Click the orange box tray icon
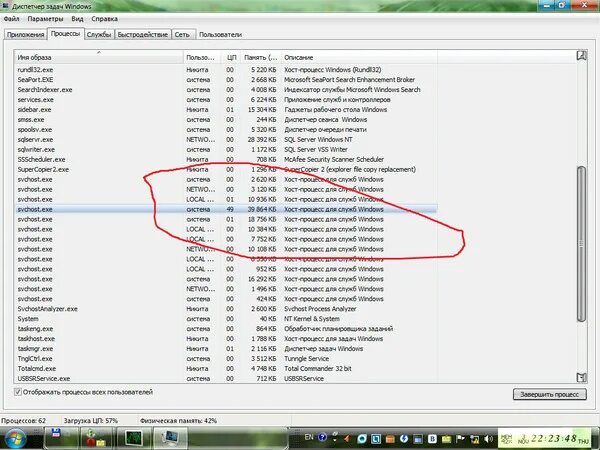The height and width of the screenshot is (450, 600). pyautogui.click(x=390, y=439)
